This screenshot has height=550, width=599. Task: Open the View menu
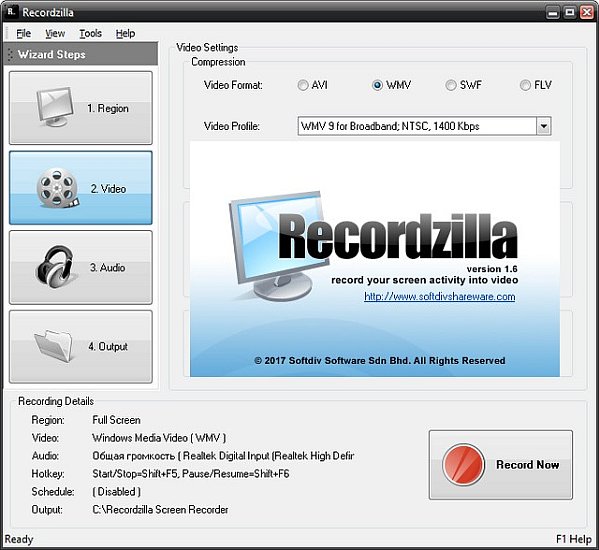pyautogui.click(x=55, y=34)
